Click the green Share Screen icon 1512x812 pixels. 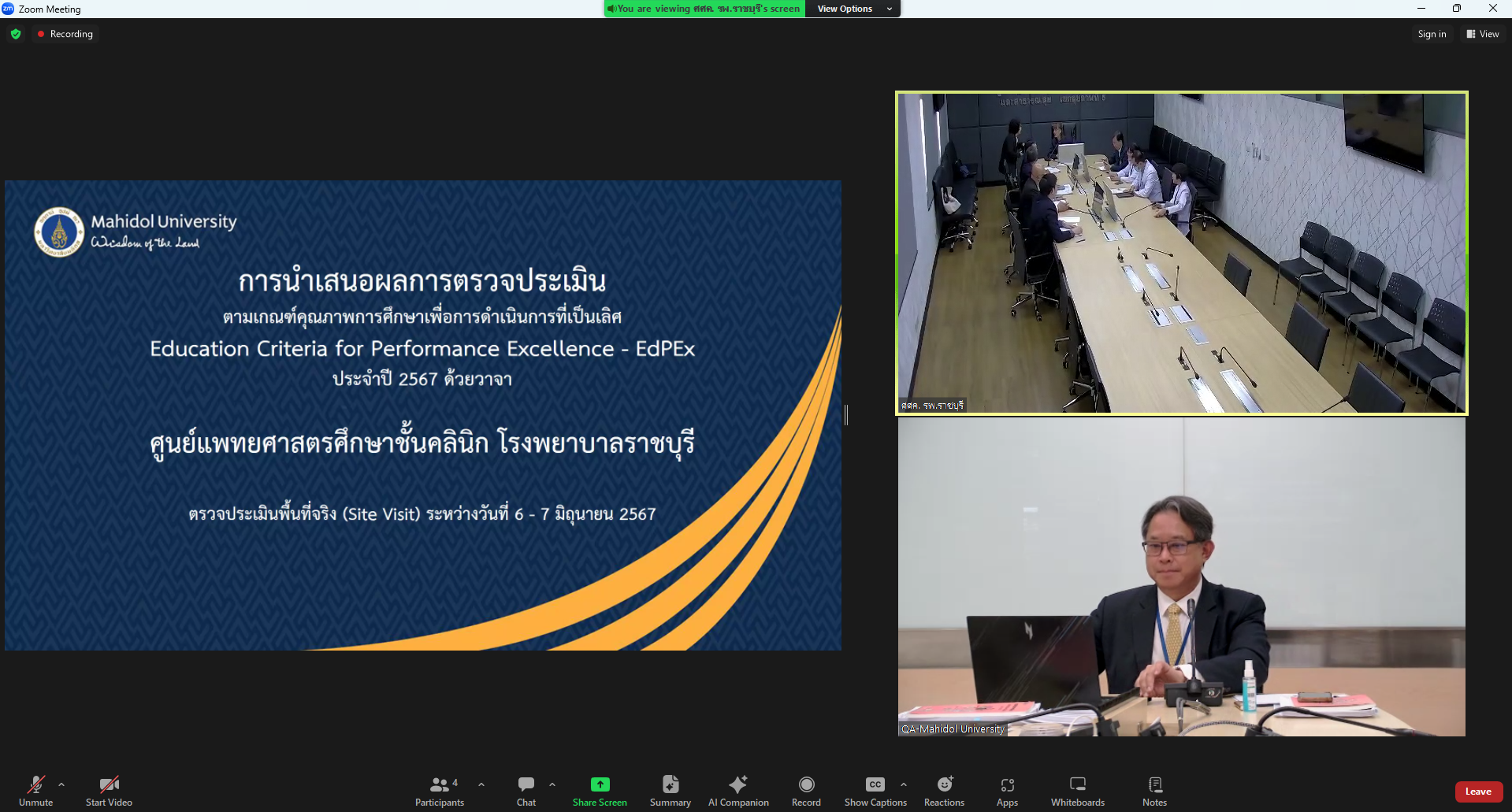[x=600, y=784]
